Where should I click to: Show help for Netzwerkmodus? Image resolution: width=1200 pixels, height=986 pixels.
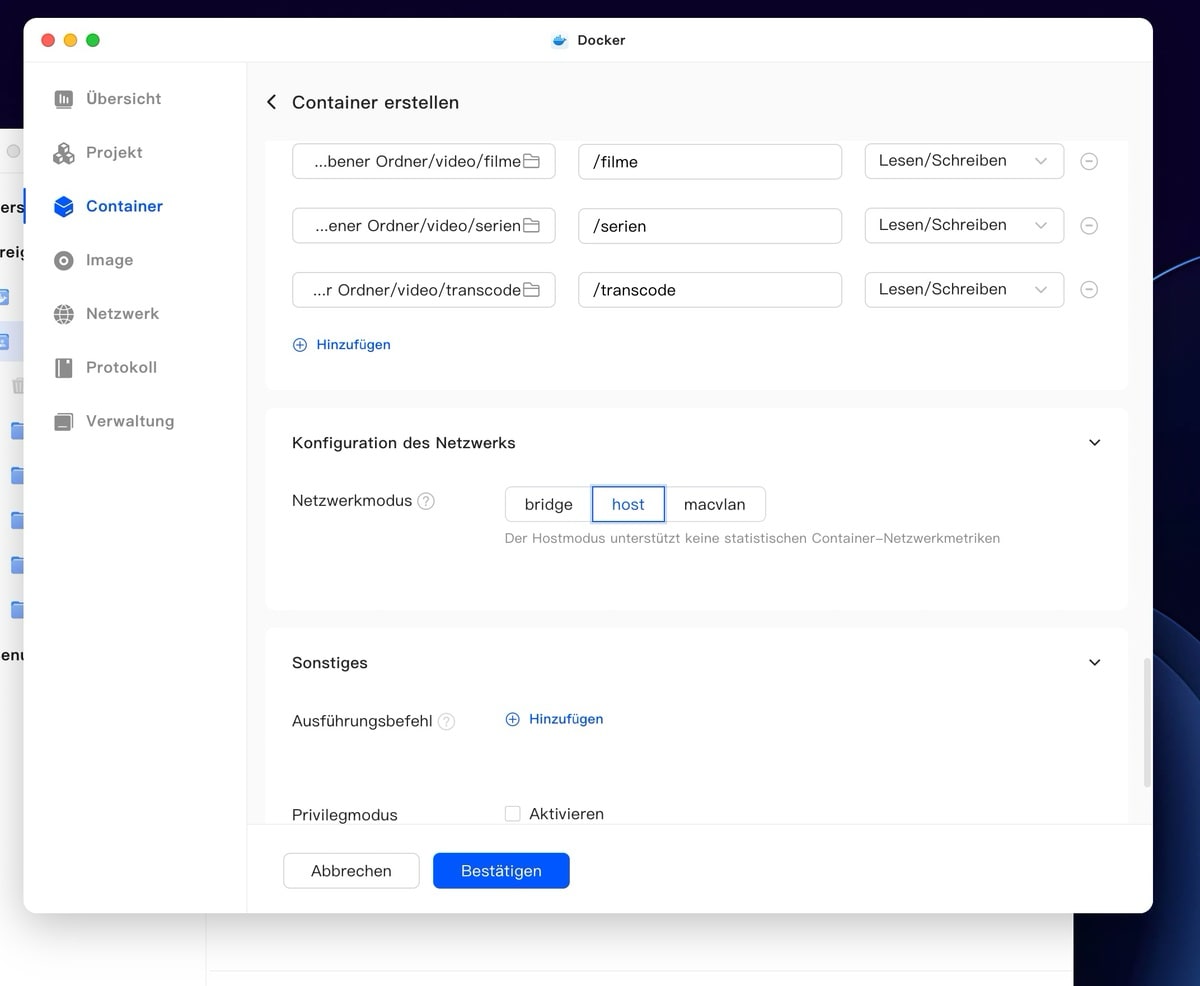click(x=426, y=501)
